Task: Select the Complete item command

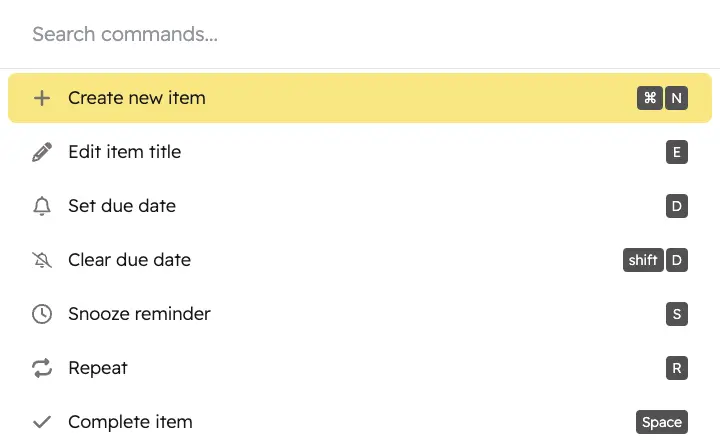Action: click(x=360, y=422)
